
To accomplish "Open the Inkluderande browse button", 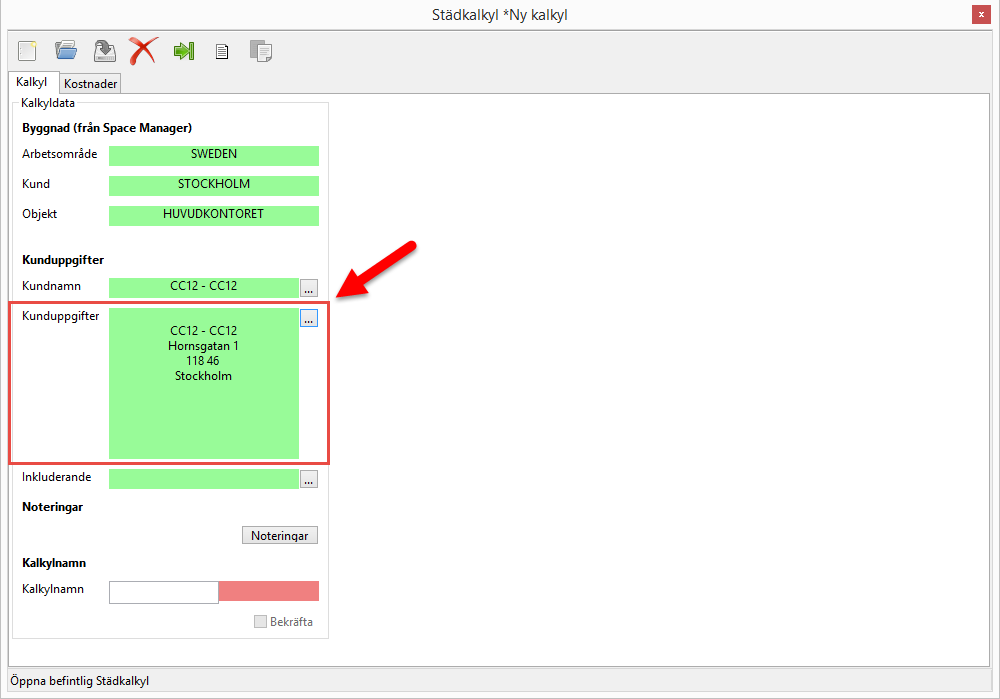I will pyautogui.click(x=309, y=479).
